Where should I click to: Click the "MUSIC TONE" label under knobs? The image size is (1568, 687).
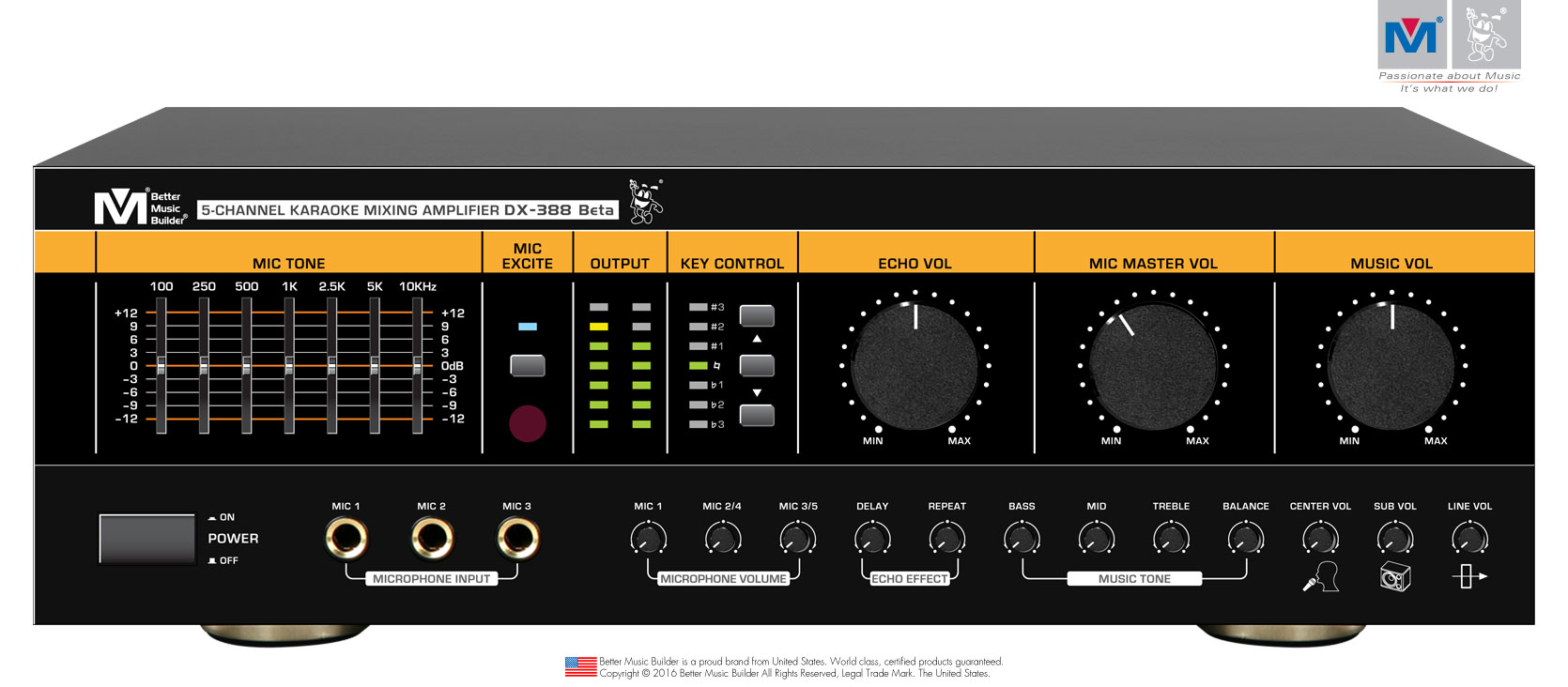click(x=1134, y=579)
